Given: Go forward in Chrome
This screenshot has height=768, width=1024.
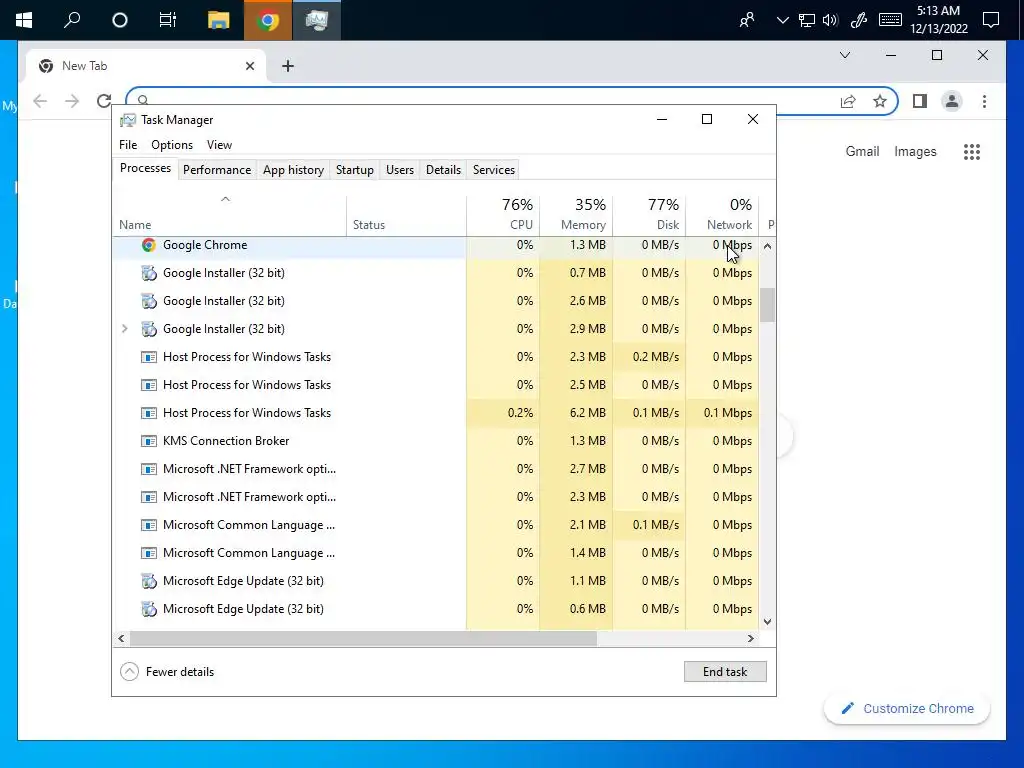Looking at the screenshot, I should 72,101.
